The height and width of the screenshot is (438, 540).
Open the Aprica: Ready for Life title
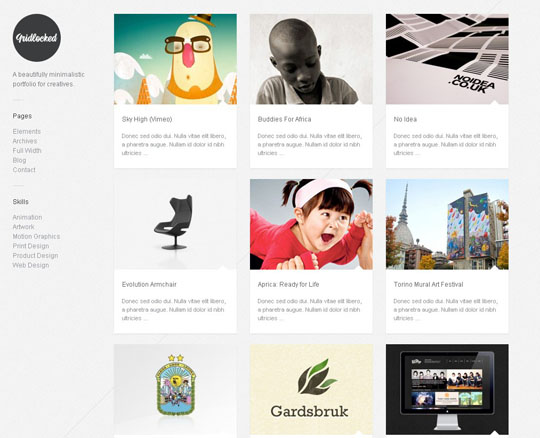[289, 285]
